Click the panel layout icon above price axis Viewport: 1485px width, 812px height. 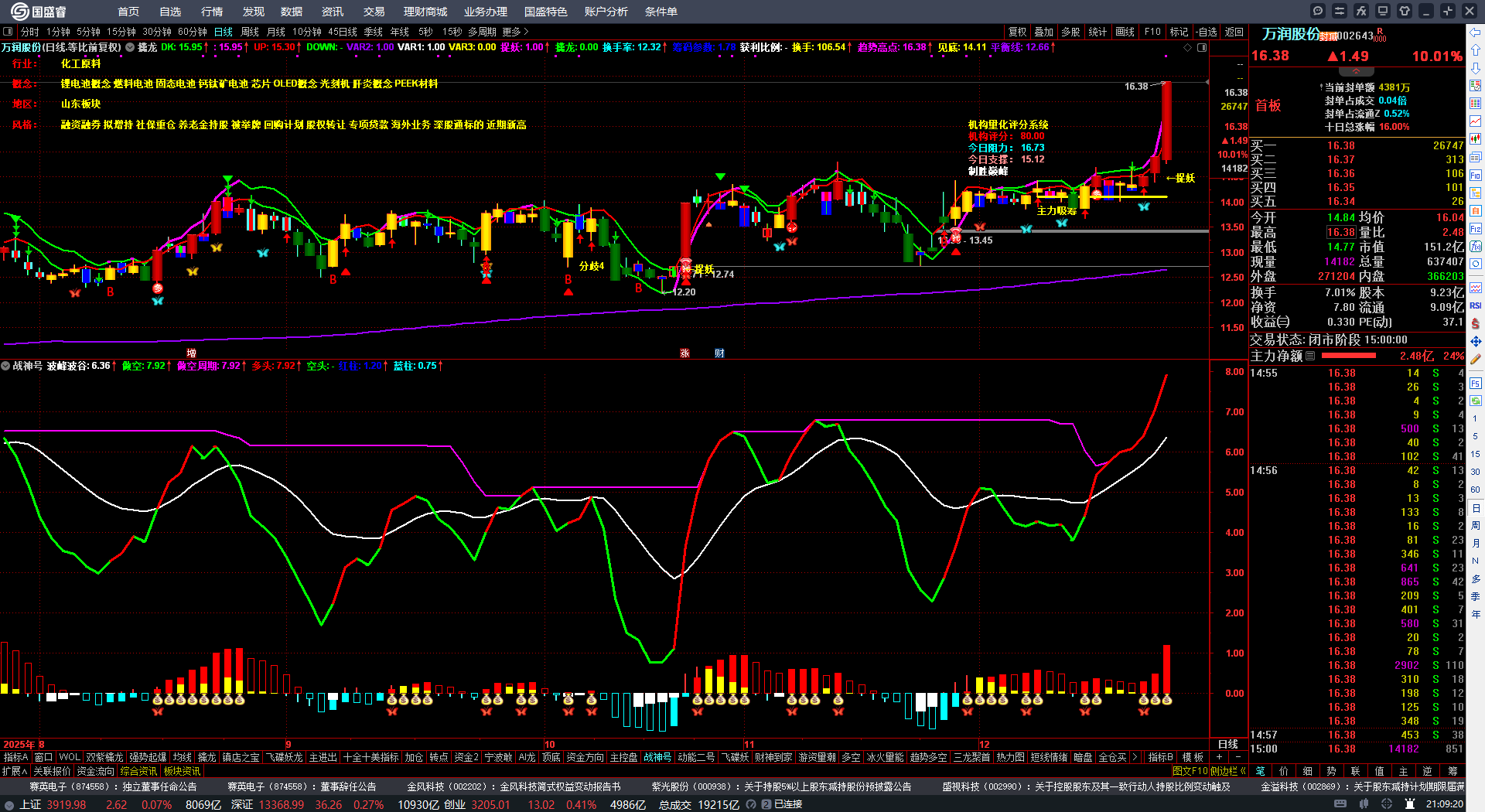click(x=1202, y=48)
